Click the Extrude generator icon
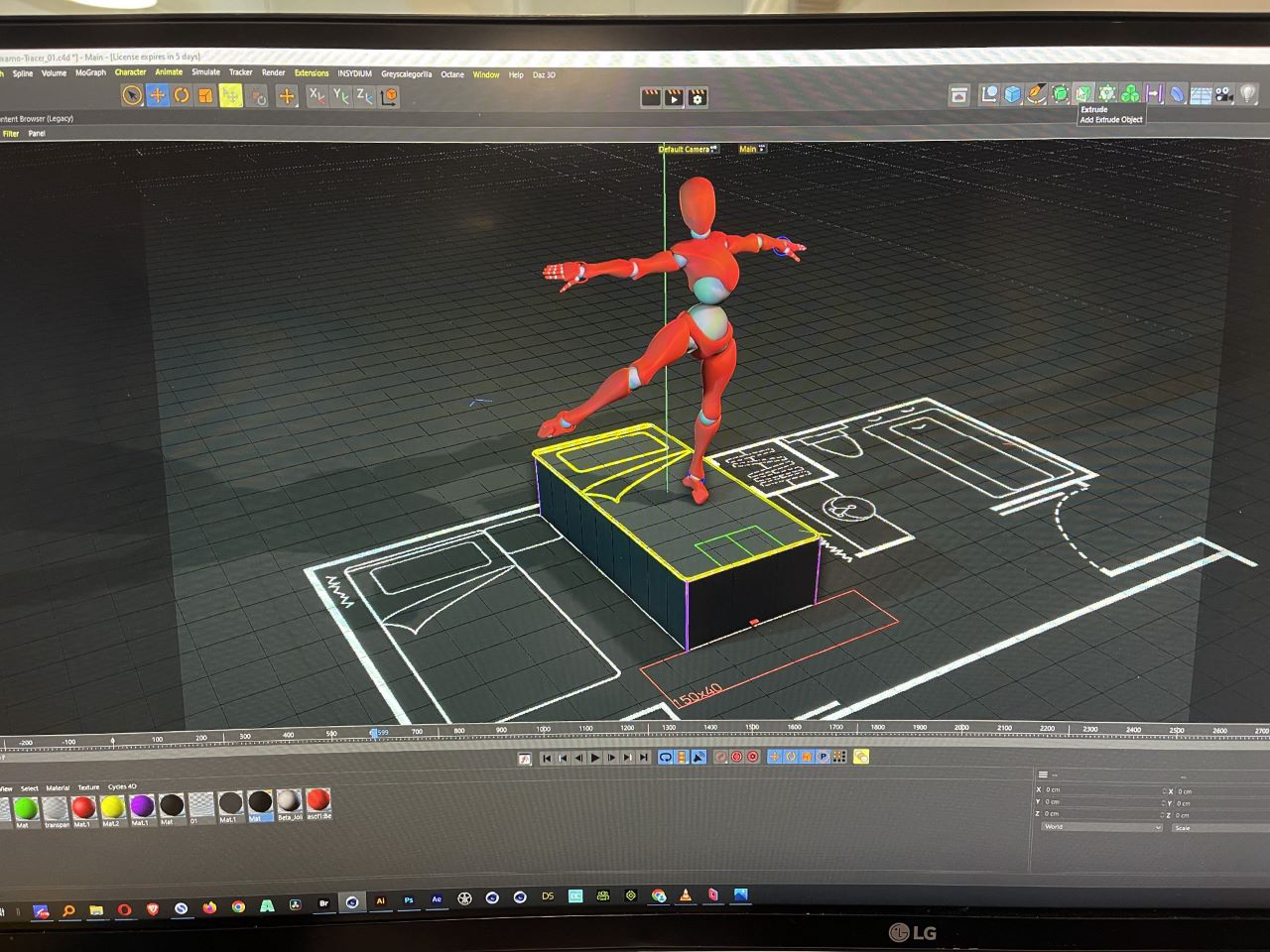Viewport: 1270px width, 952px height. tap(1083, 94)
